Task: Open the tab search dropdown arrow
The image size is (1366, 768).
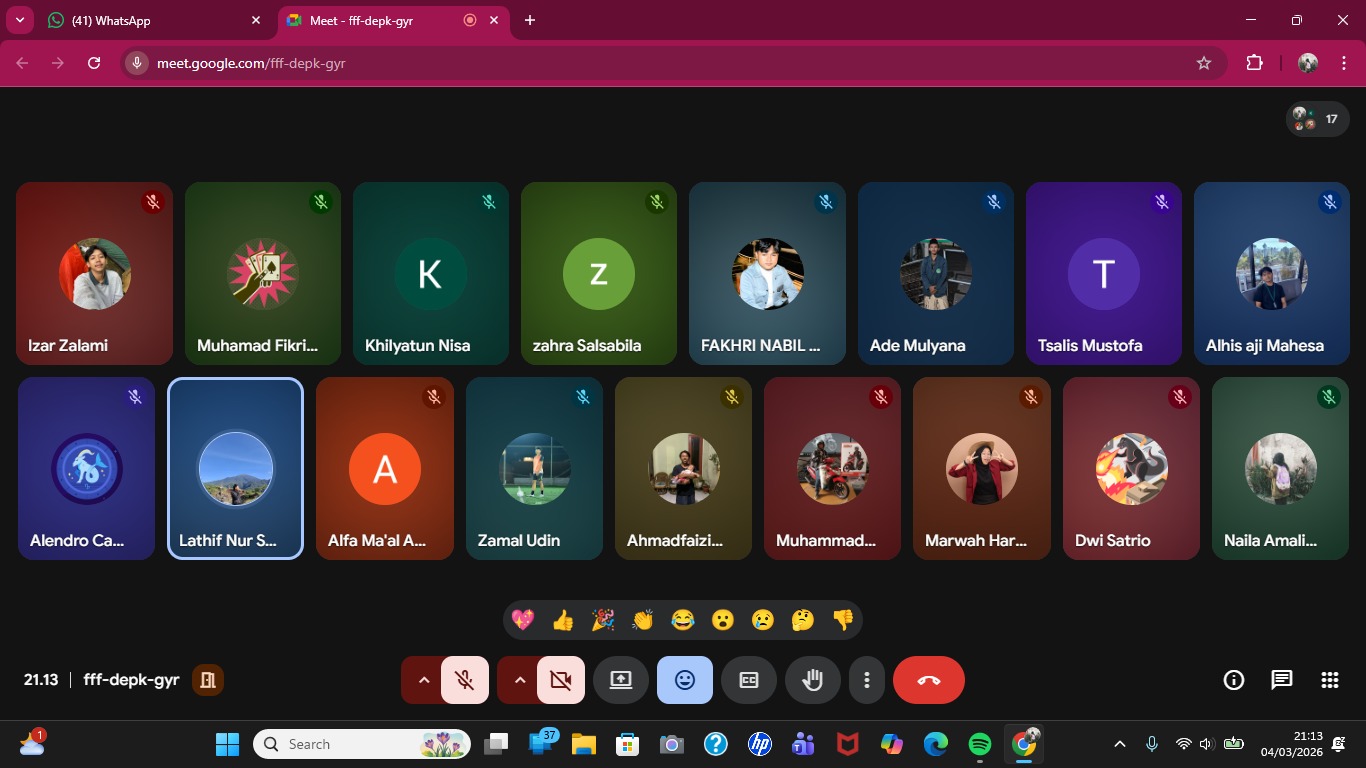Action: point(19,20)
